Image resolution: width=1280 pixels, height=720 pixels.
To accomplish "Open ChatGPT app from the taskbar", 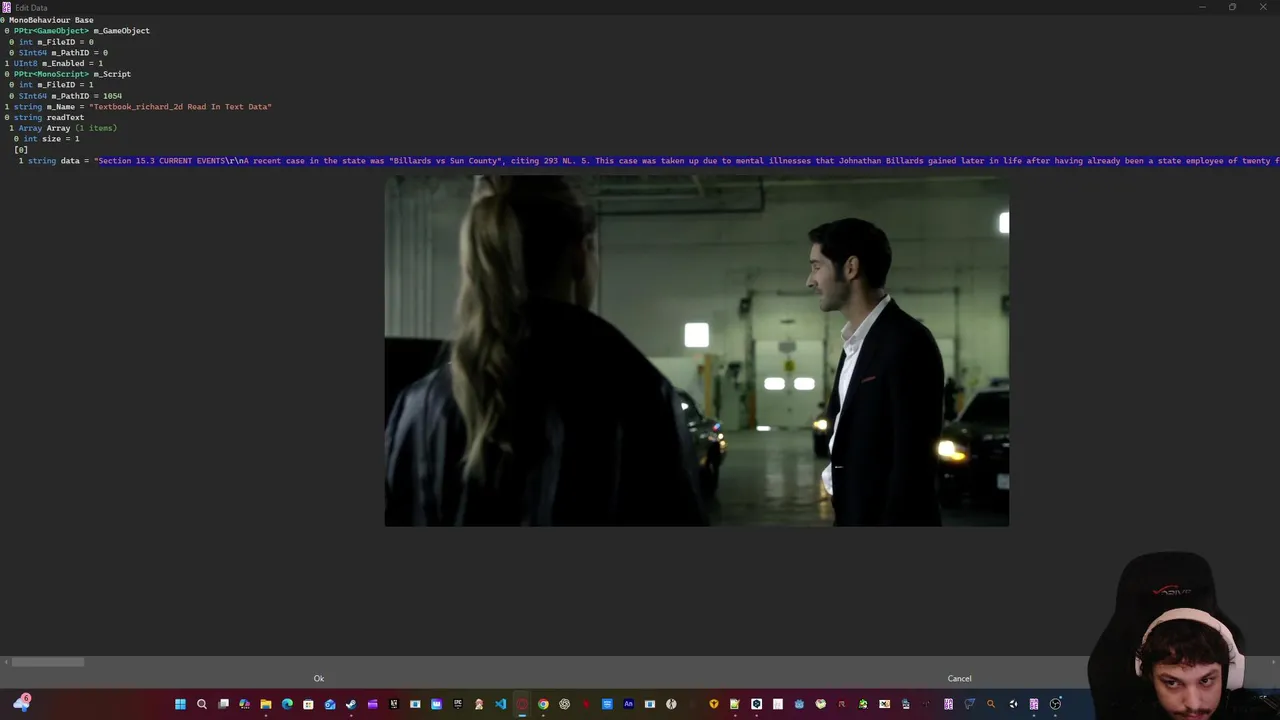I will (565, 704).
